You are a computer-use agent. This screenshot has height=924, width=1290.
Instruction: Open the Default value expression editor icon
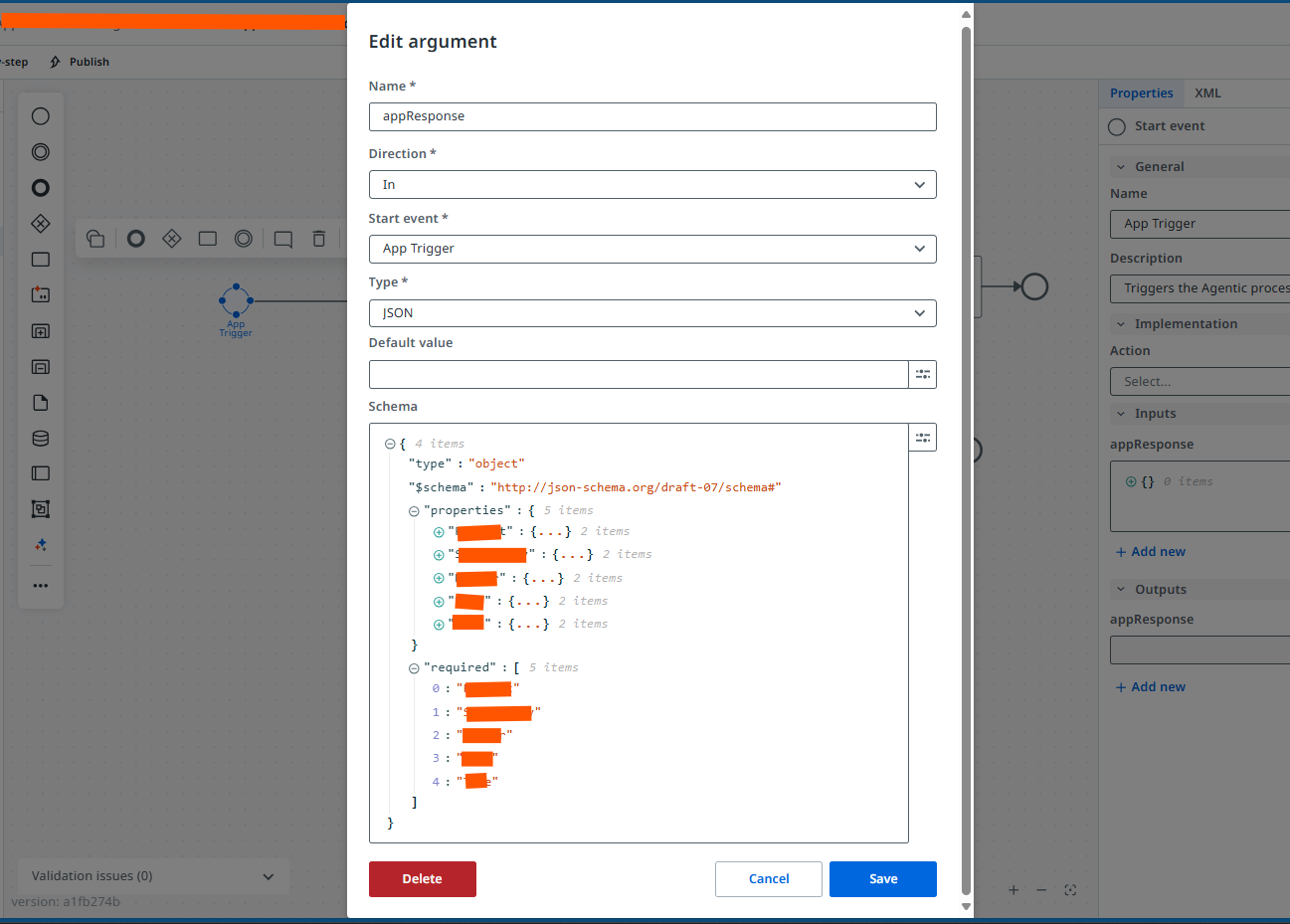(x=923, y=374)
